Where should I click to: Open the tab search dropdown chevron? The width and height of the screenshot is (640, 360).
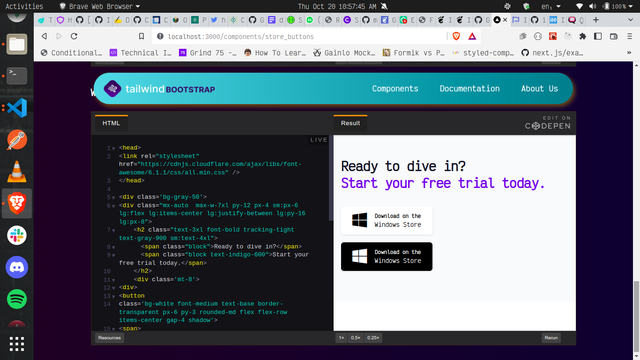(631, 20)
